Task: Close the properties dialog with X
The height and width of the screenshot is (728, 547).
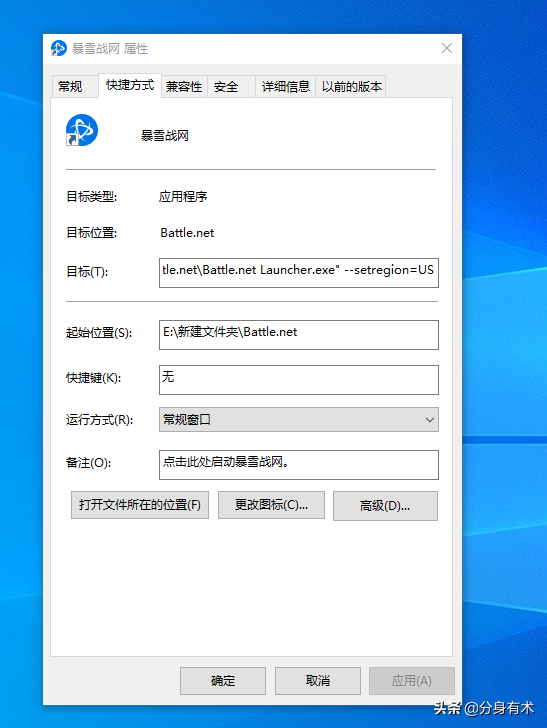Action: pyautogui.click(x=447, y=48)
